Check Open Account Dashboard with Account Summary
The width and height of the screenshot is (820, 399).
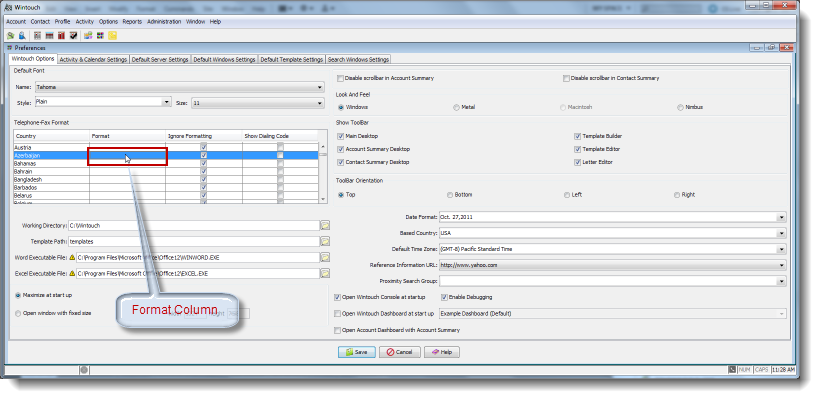coord(337,330)
